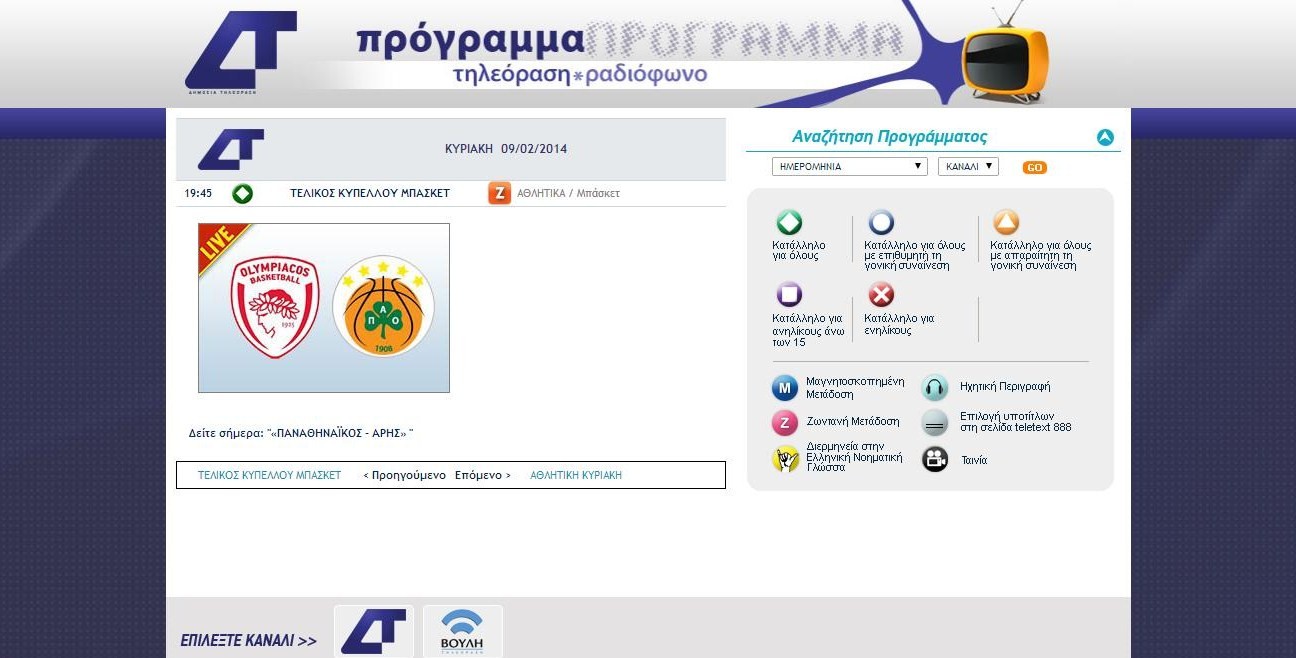Viewport: 1296px width, 658px height.
Task: Click the ΔT logo in the top banner
Action: pyautogui.click(x=242, y=52)
